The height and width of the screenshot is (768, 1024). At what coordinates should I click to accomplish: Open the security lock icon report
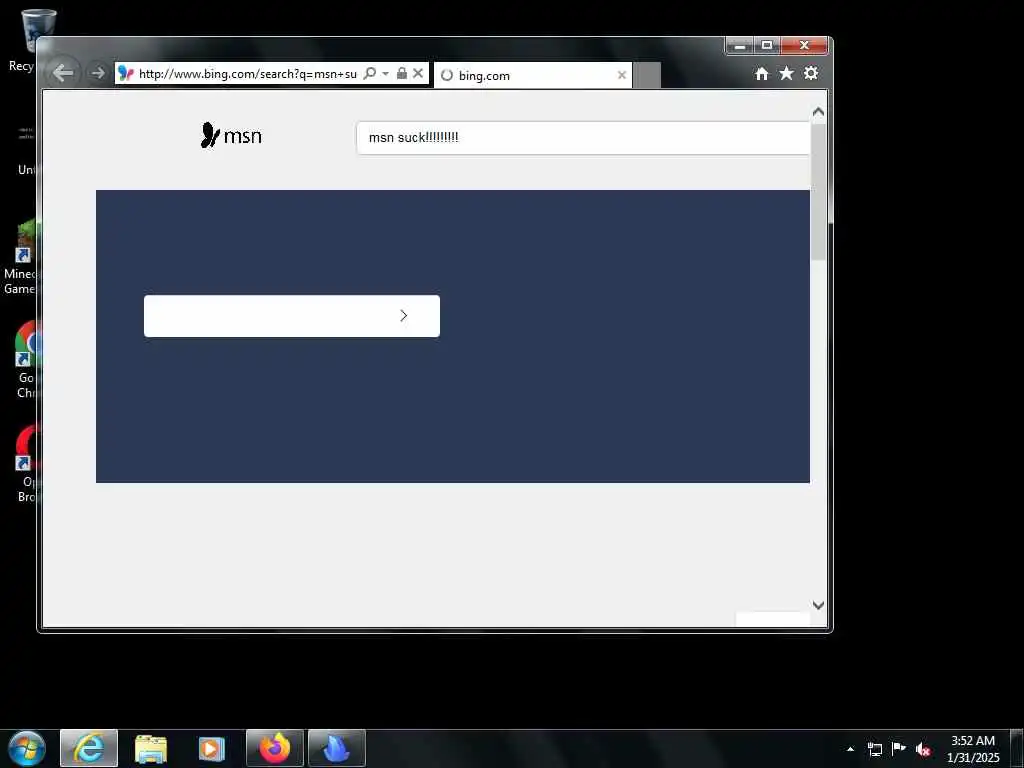click(x=402, y=73)
